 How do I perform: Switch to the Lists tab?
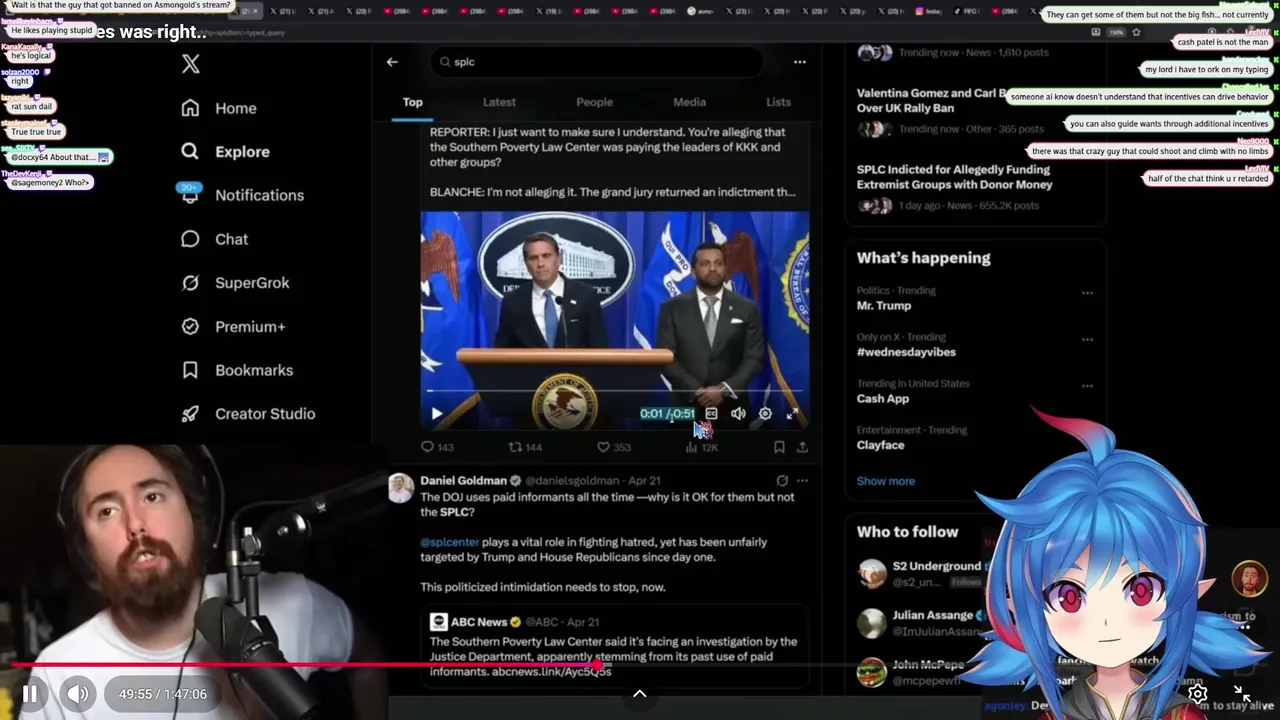tap(778, 102)
